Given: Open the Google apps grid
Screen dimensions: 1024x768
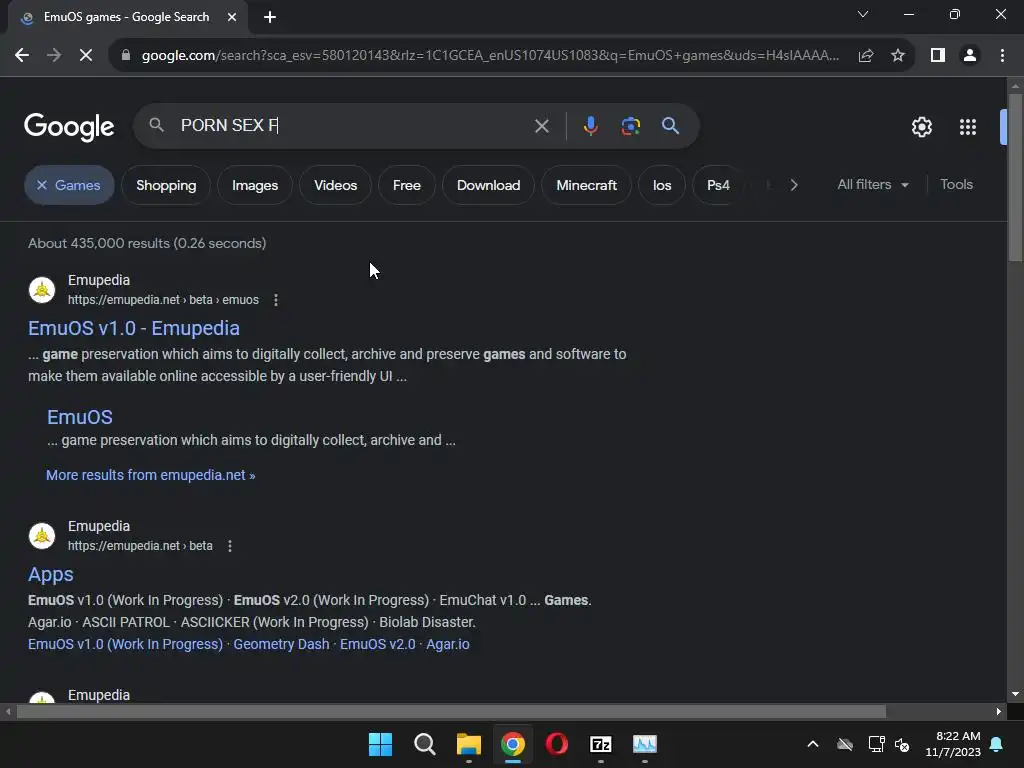Looking at the screenshot, I should (x=968, y=127).
